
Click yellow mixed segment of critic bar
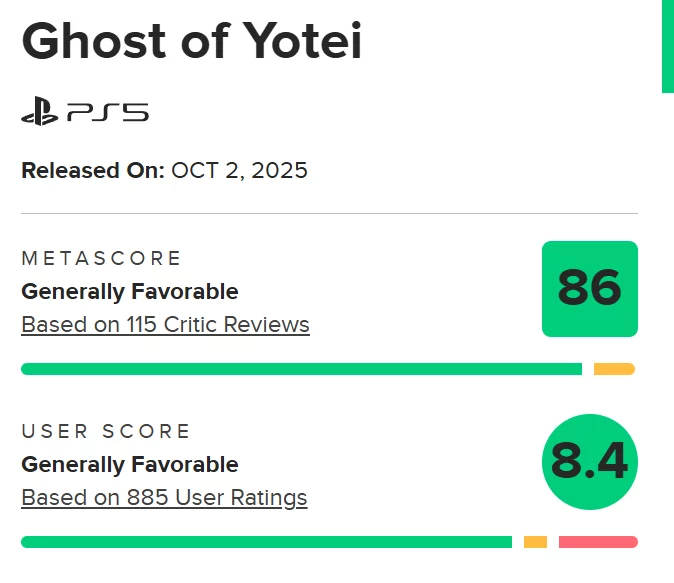(x=614, y=369)
